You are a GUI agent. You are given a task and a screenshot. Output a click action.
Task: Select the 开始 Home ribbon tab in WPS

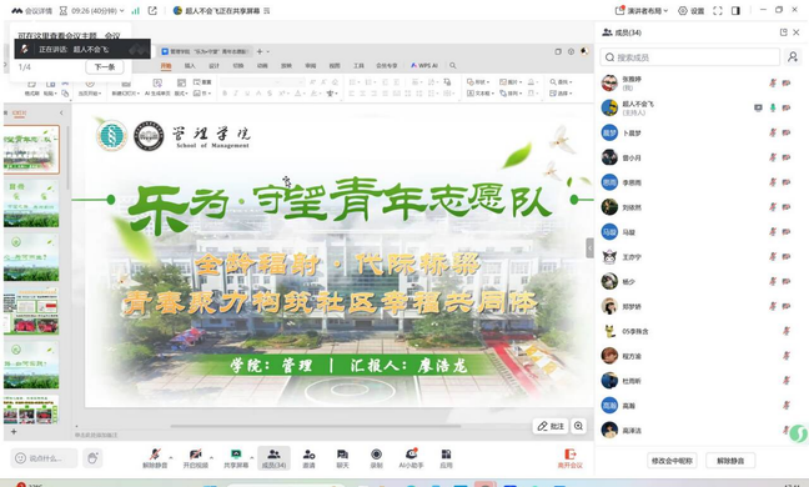pyautogui.click(x=166, y=66)
